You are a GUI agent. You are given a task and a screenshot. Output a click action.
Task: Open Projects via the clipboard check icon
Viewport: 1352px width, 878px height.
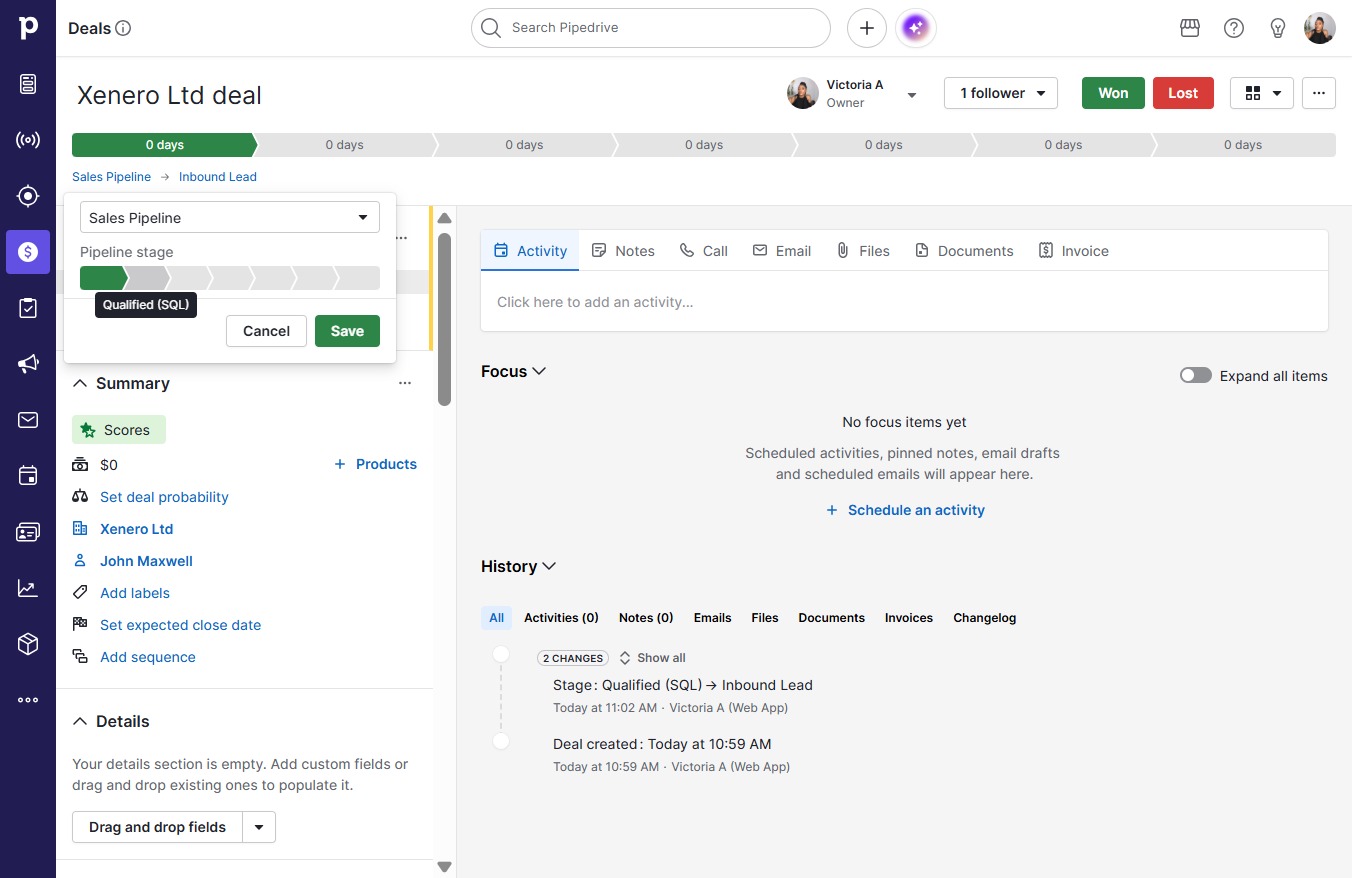pyautogui.click(x=28, y=308)
